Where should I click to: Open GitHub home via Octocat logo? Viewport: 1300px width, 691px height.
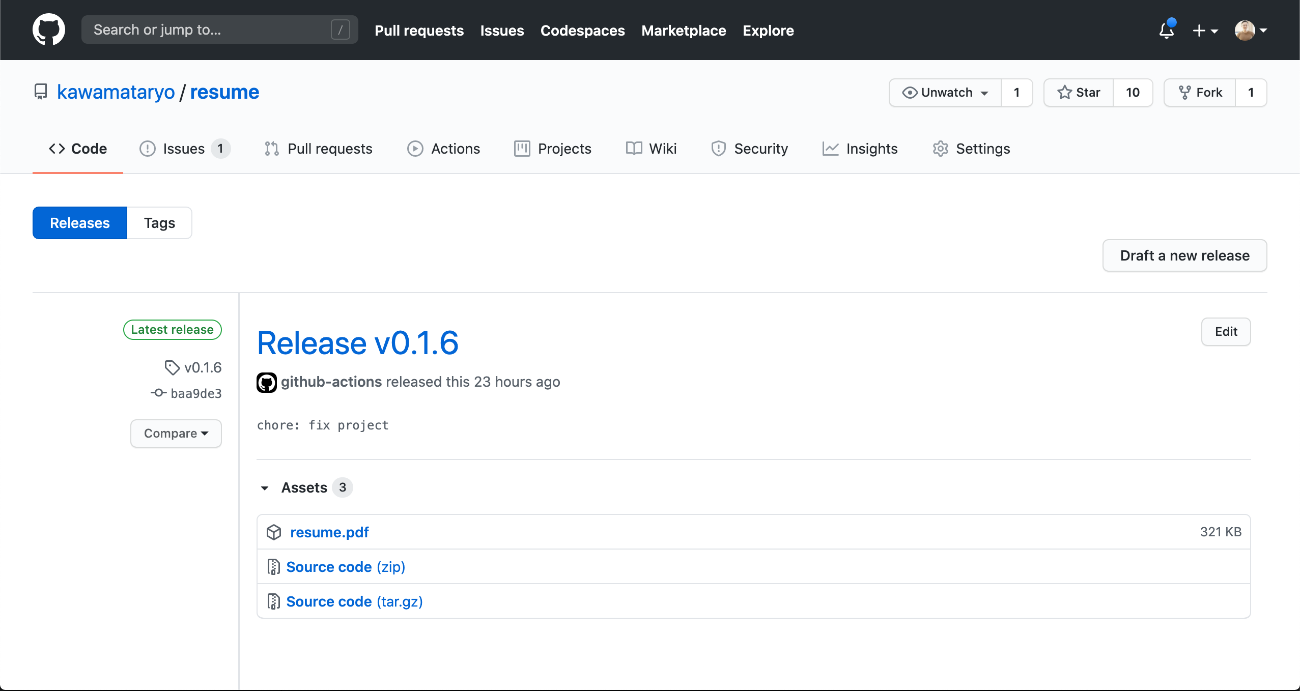tap(49, 30)
